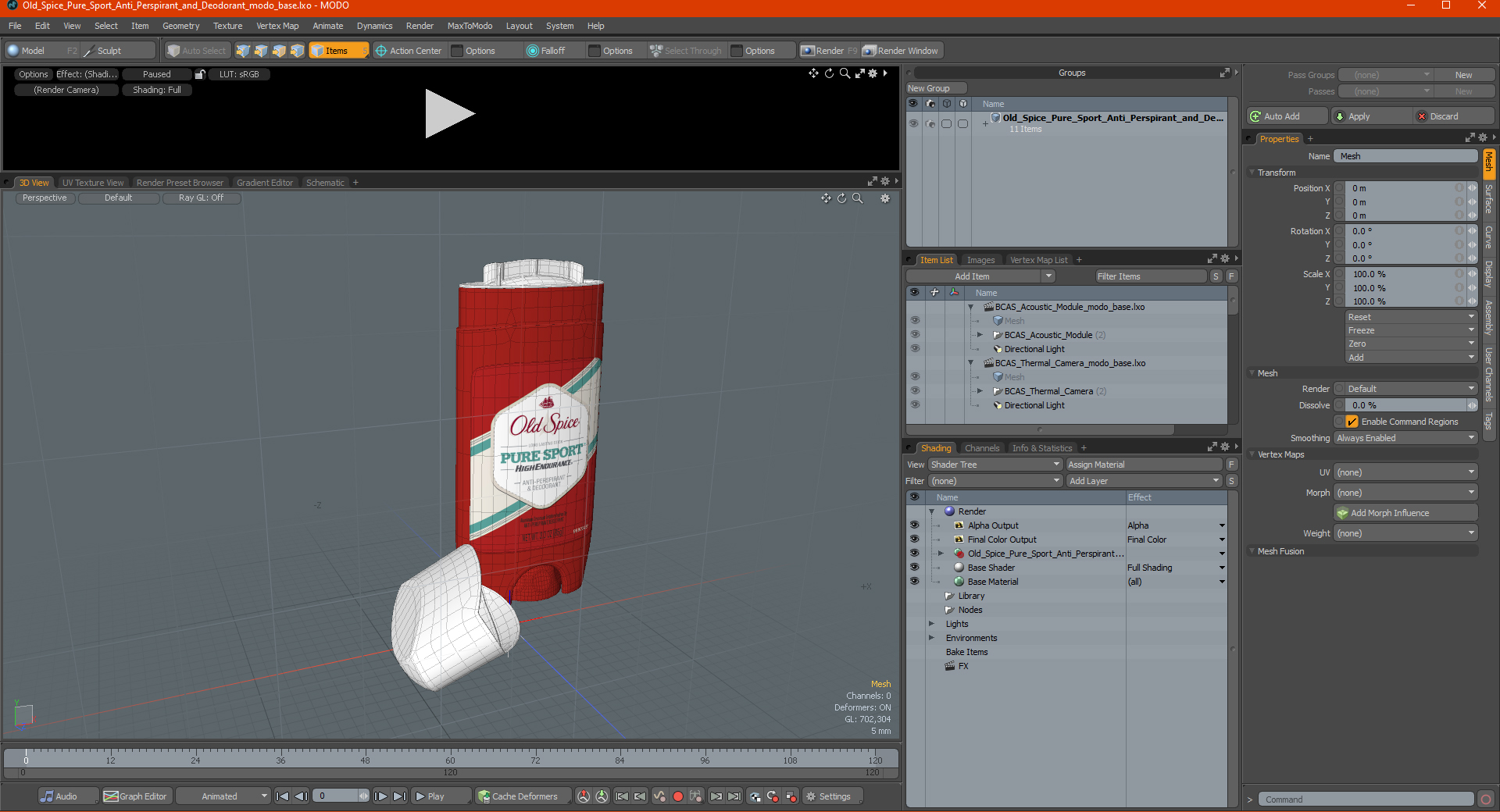Collapse BCAS_Acoustic_Module_modo_base.lxo scene
Image resolution: width=1500 pixels, height=812 pixels.
click(x=971, y=307)
